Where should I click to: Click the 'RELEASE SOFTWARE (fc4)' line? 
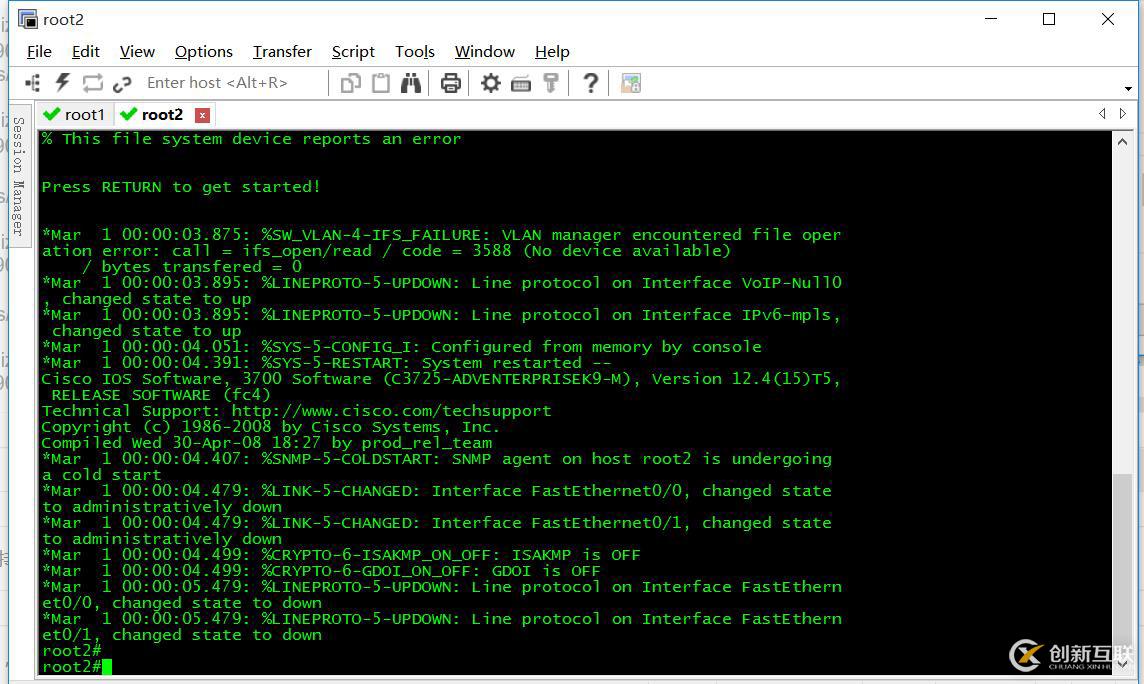coord(161,395)
